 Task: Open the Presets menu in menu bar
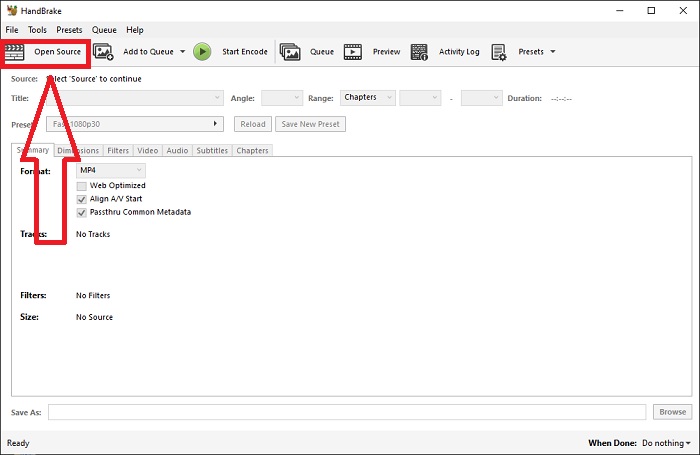(70, 30)
